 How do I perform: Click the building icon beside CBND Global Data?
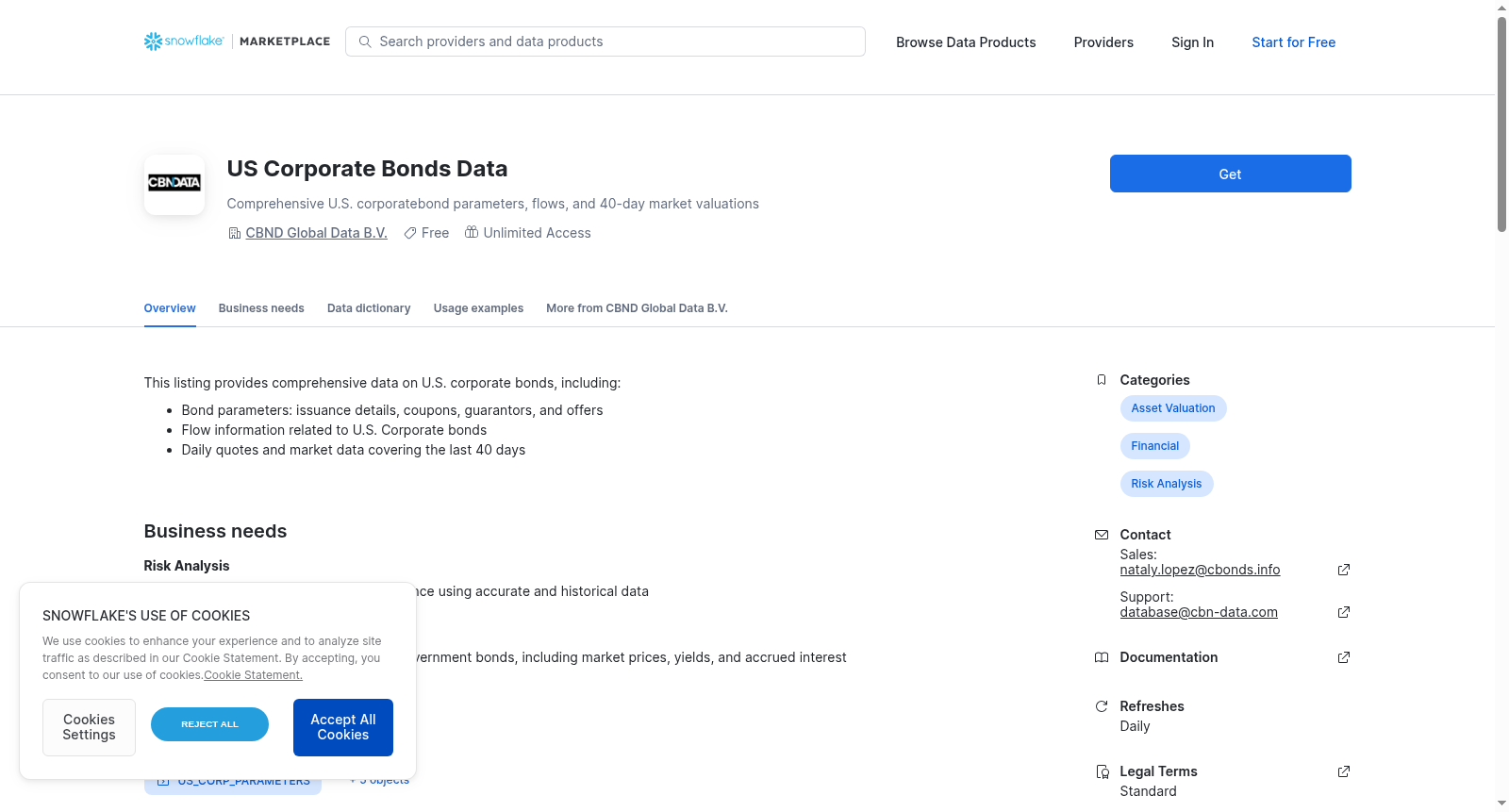coord(234,233)
